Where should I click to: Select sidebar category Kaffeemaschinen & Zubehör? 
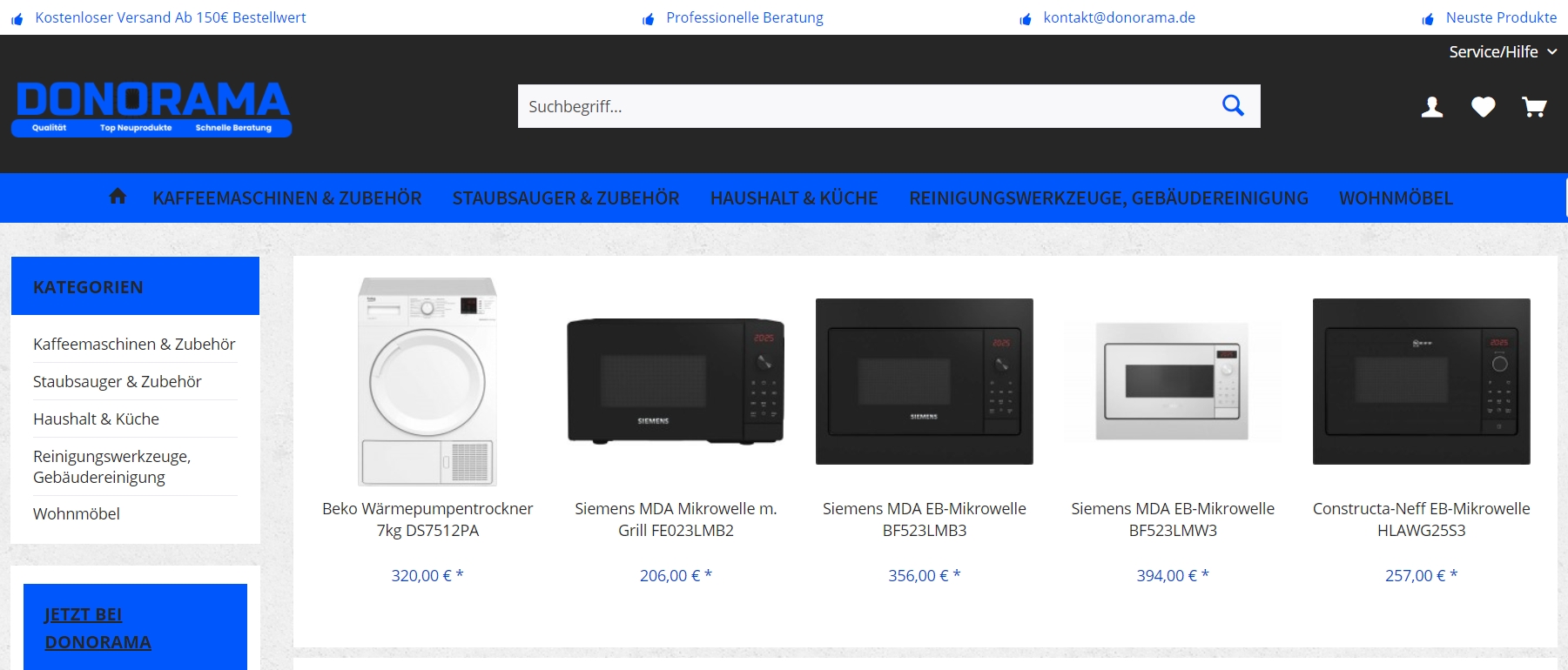tap(134, 345)
